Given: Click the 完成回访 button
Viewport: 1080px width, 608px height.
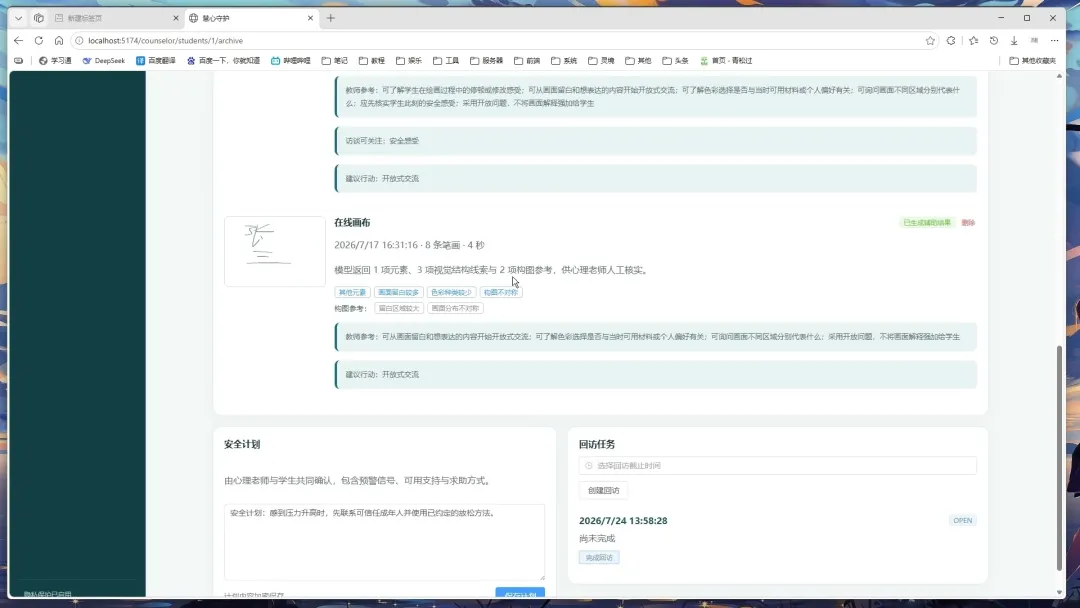Looking at the screenshot, I should click(599, 558).
